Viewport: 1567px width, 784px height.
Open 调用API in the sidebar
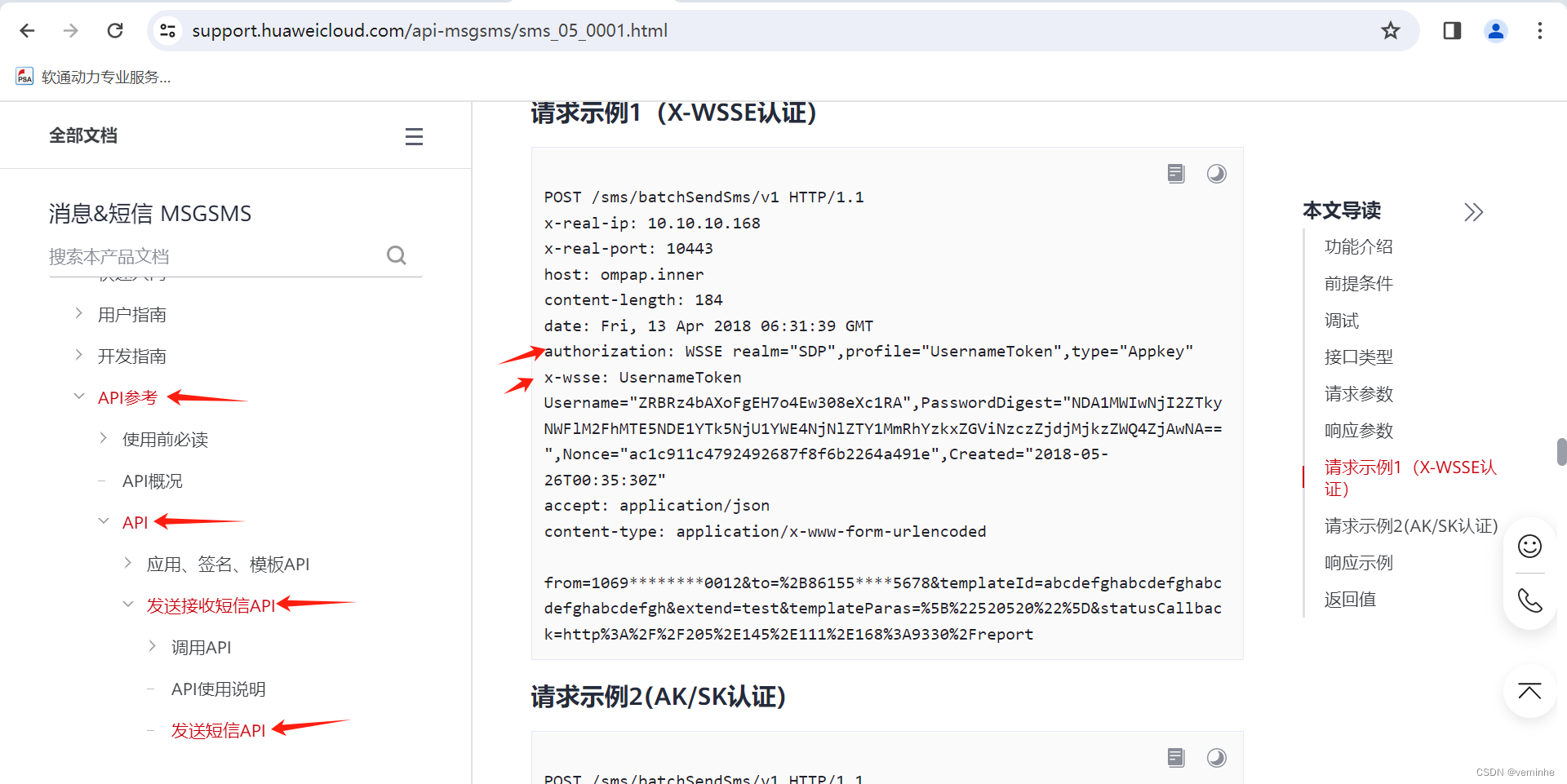coord(202,648)
